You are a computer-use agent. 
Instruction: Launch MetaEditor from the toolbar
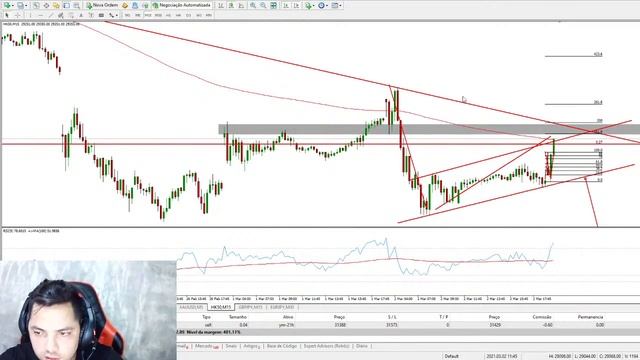[x=125, y=5]
